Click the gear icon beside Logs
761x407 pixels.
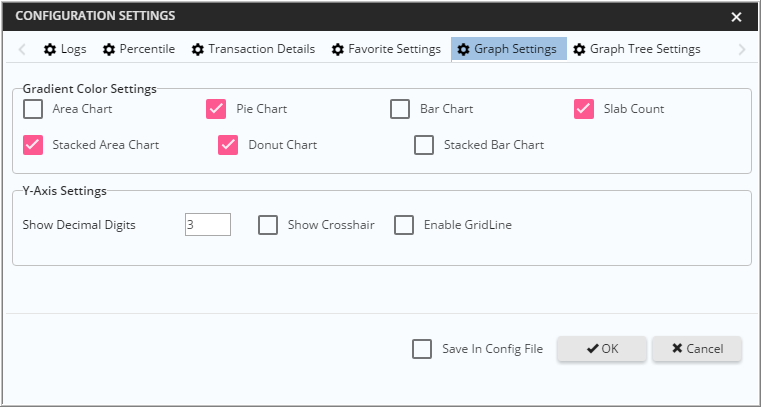click(50, 49)
